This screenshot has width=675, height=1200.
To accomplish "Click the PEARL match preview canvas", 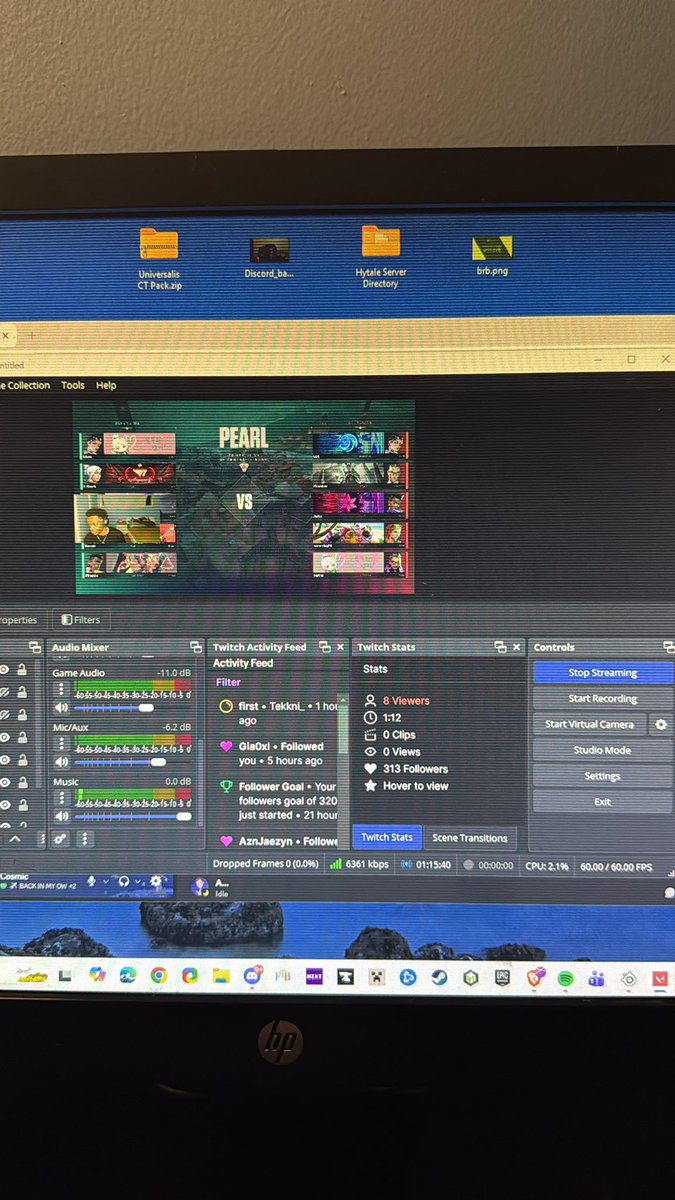I will (244, 497).
